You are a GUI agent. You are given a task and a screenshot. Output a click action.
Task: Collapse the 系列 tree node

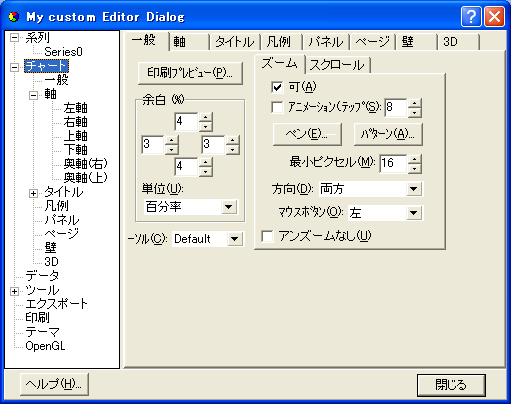click(x=14, y=37)
